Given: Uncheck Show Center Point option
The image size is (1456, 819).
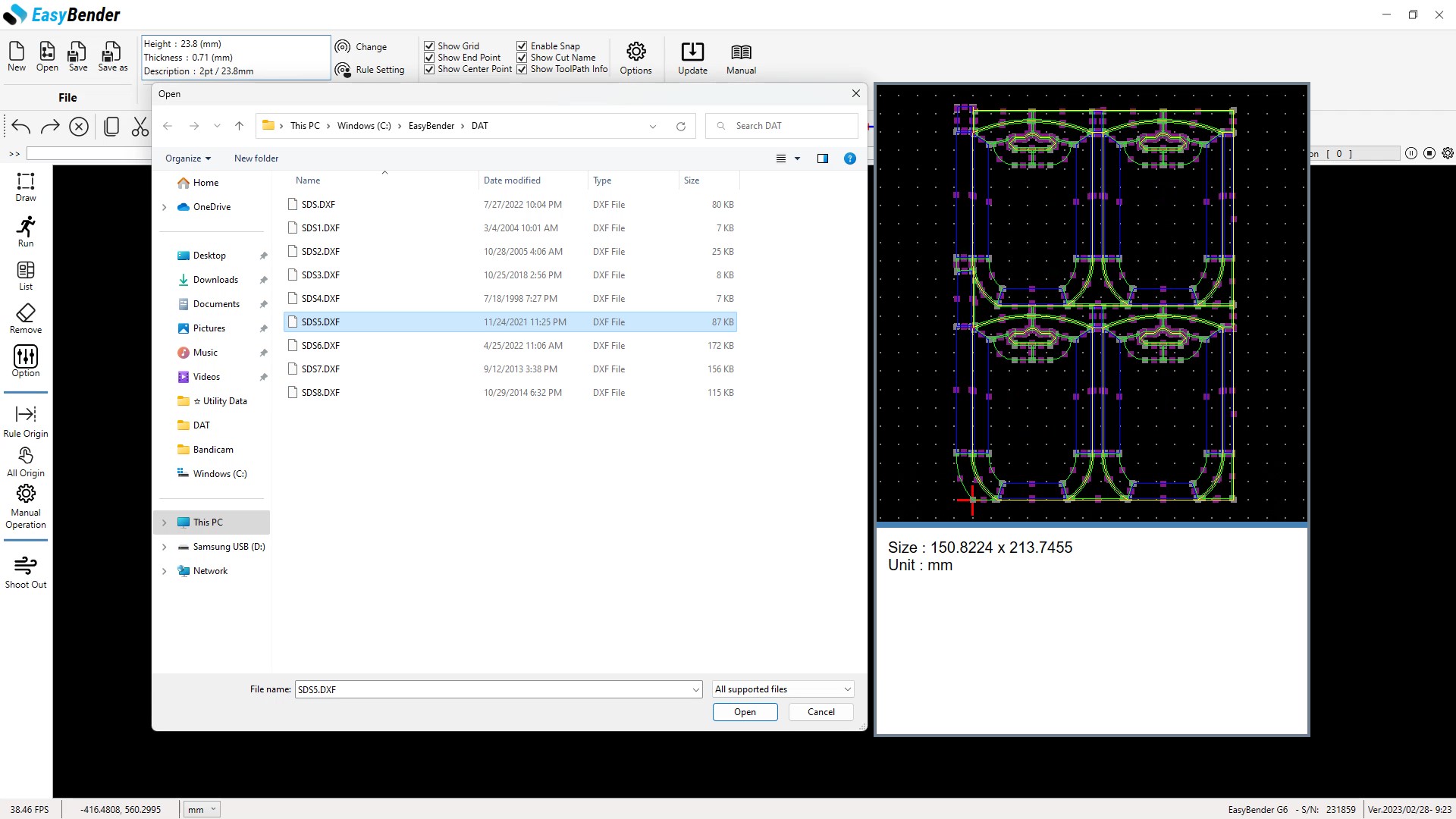Looking at the screenshot, I should click(x=429, y=69).
